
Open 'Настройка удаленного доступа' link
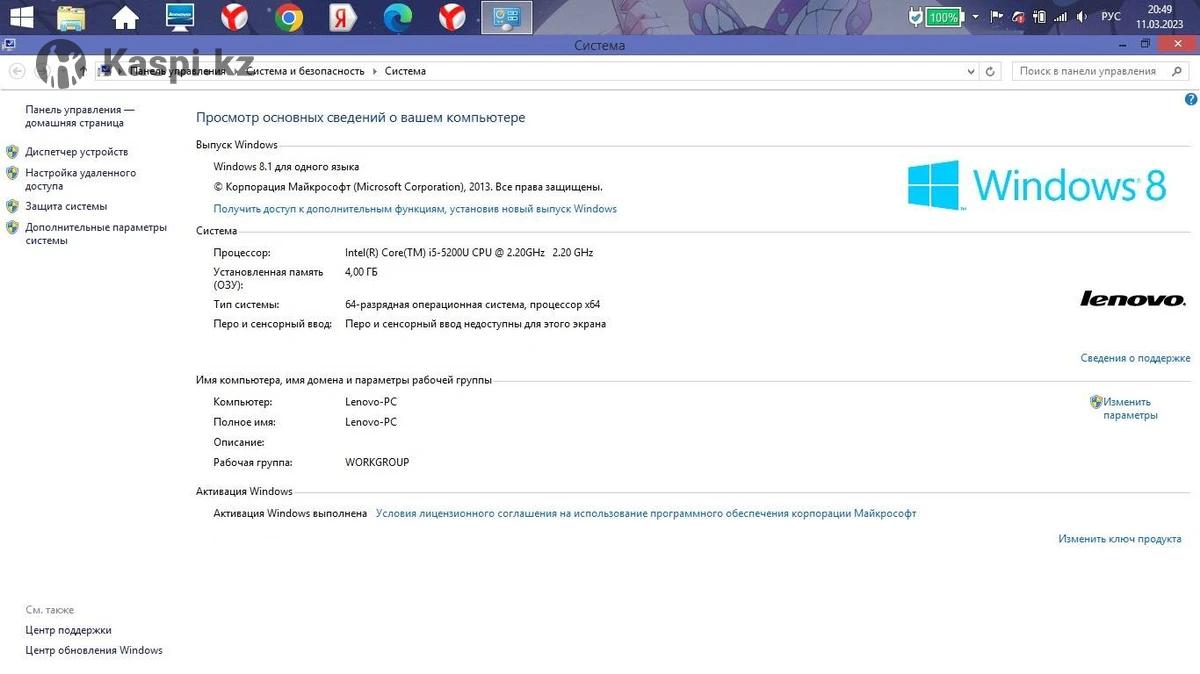(81, 179)
